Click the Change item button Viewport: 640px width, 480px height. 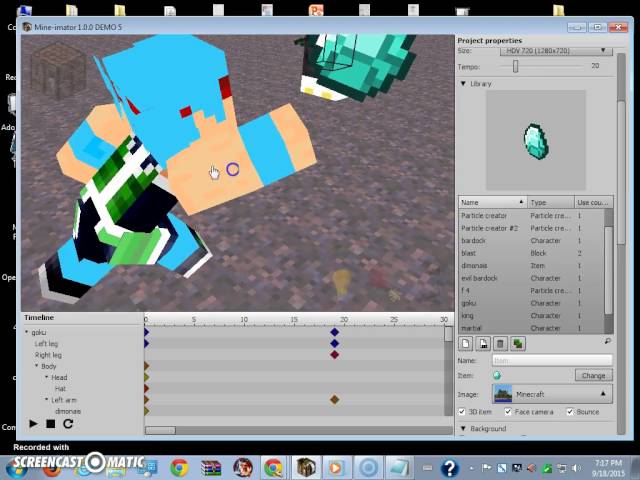pyautogui.click(x=593, y=375)
